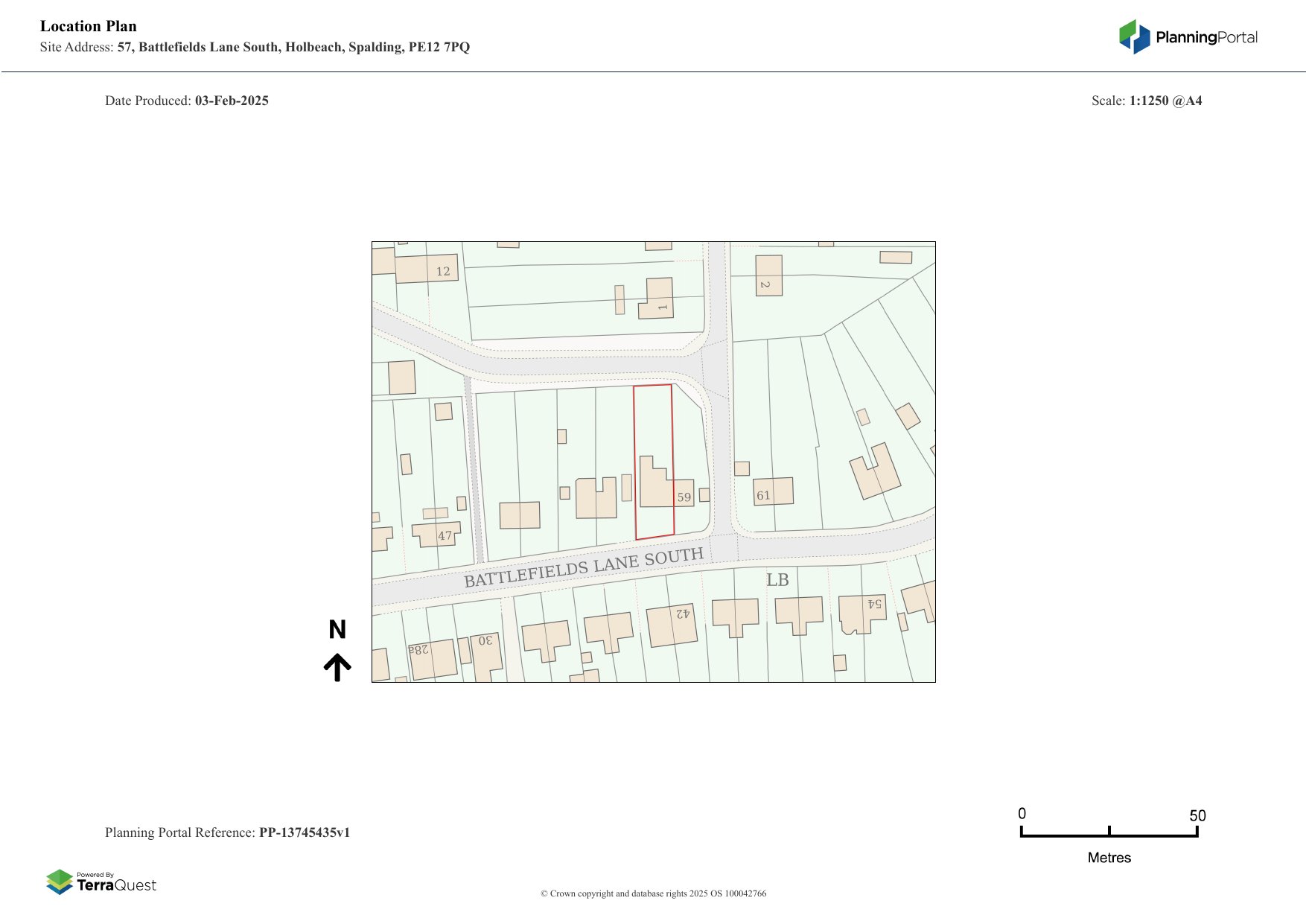Viewport: 1306px width, 924px height.
Task: Click the building labelled 12
Action: pos(426,270)
